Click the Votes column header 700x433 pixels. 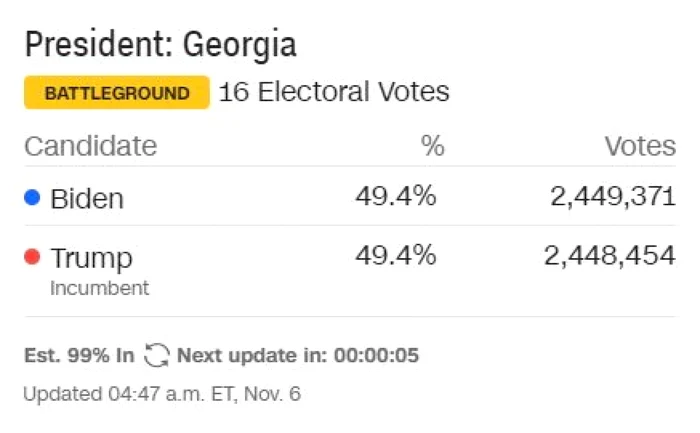[640, 146]
